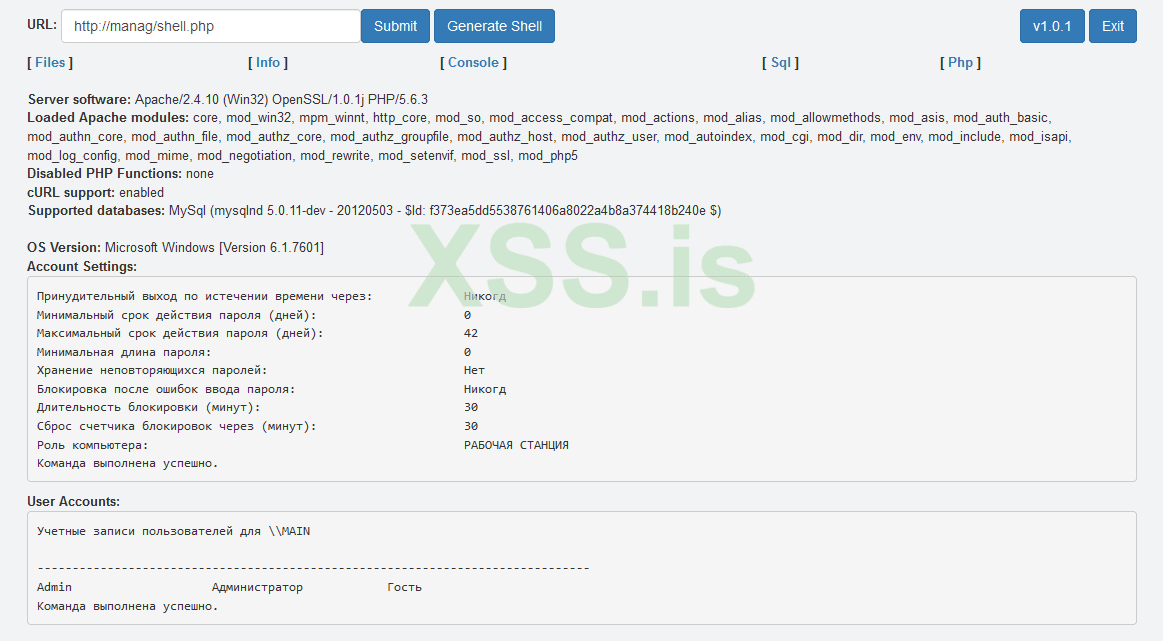Click the 'Максимальный срок действия пароля' row label

coord(180,333)
